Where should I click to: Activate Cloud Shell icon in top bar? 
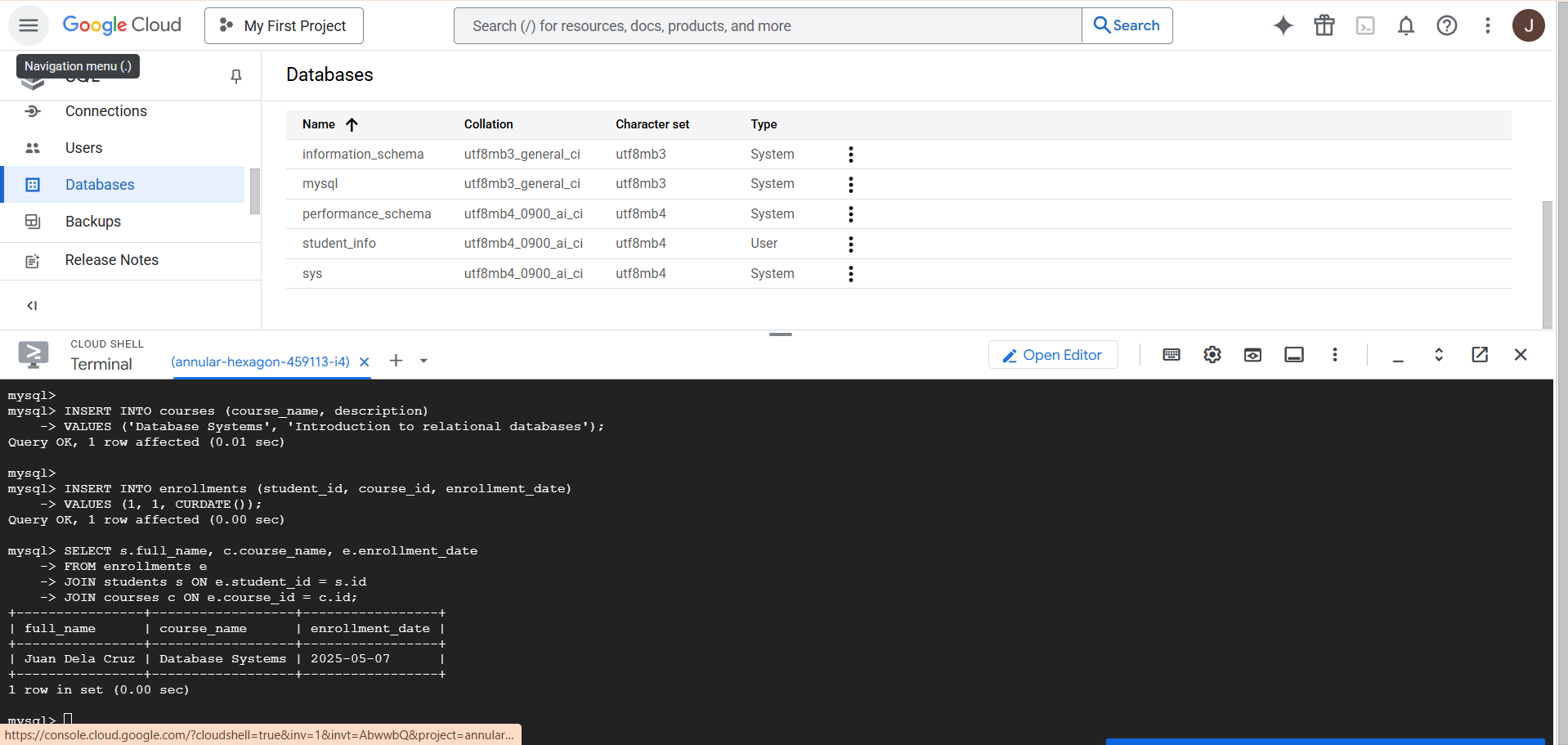point(1365,26)
